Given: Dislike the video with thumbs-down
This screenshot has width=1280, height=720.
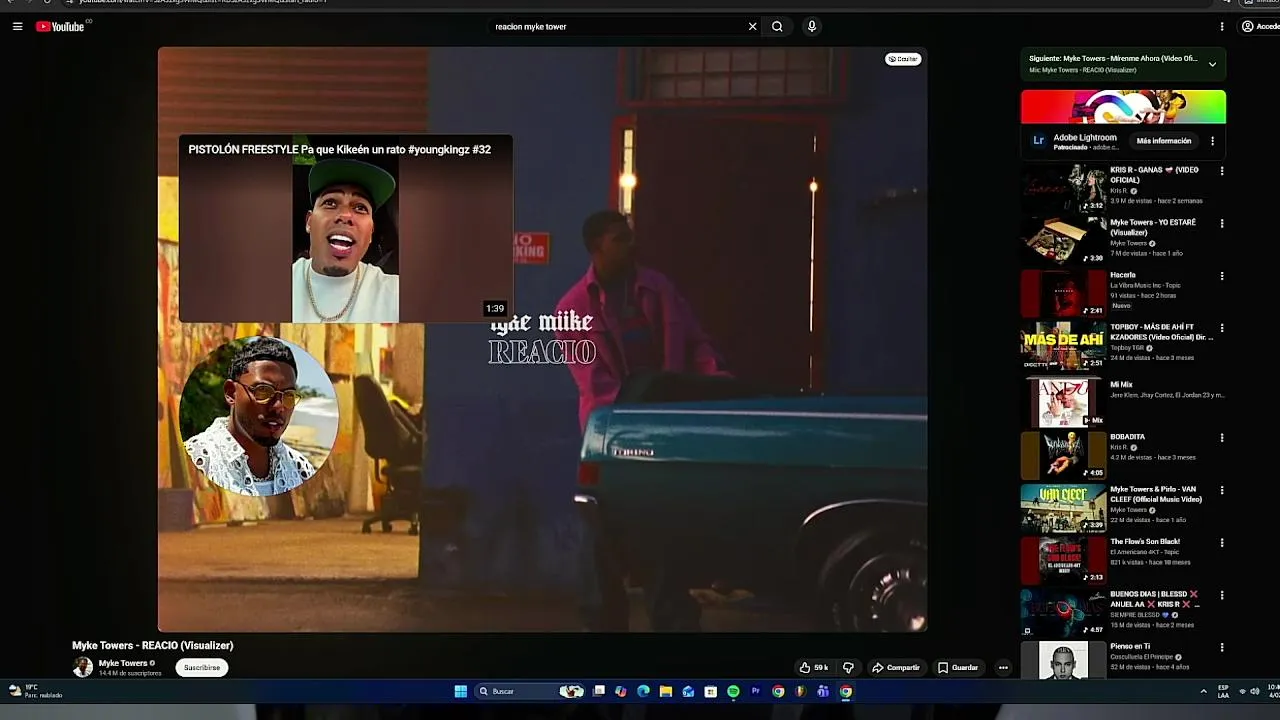Looking at the screenshot, I should tap(848, 667).
